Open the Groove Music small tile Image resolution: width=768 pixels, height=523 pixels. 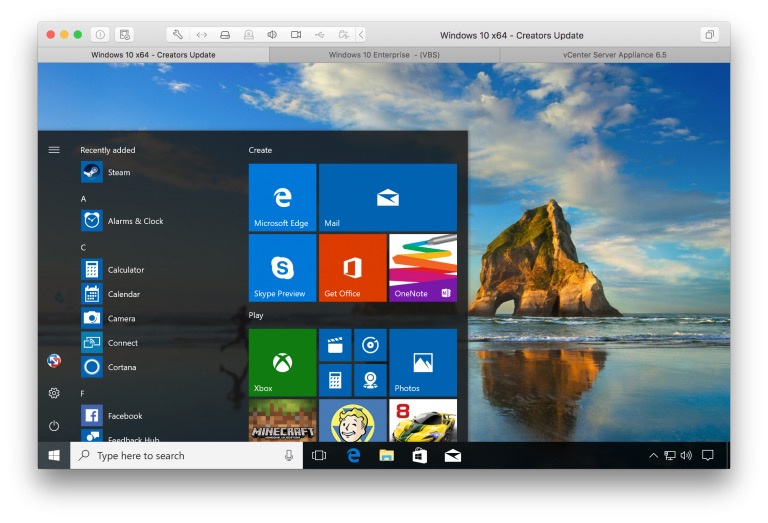370,345
